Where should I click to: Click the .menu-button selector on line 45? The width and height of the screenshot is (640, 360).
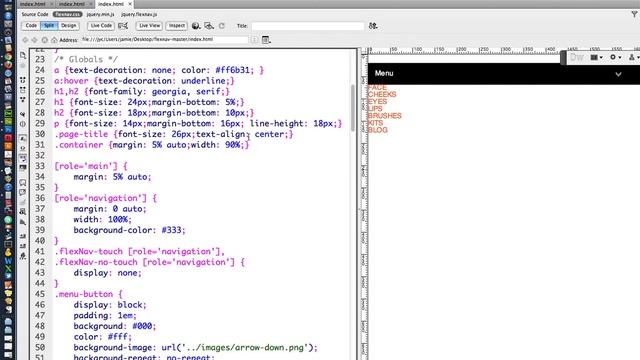coord(84,294)
